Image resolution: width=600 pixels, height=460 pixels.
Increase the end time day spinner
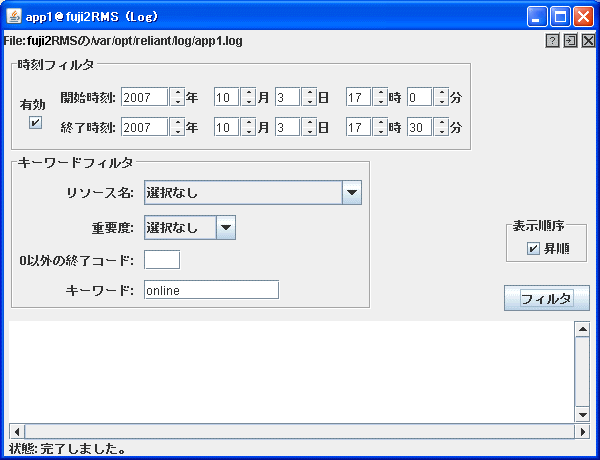(x=309, y=122)
